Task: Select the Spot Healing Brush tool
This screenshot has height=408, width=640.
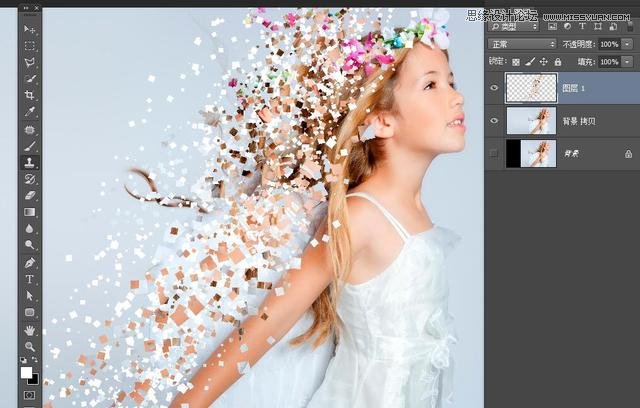Action: (29, 130)
